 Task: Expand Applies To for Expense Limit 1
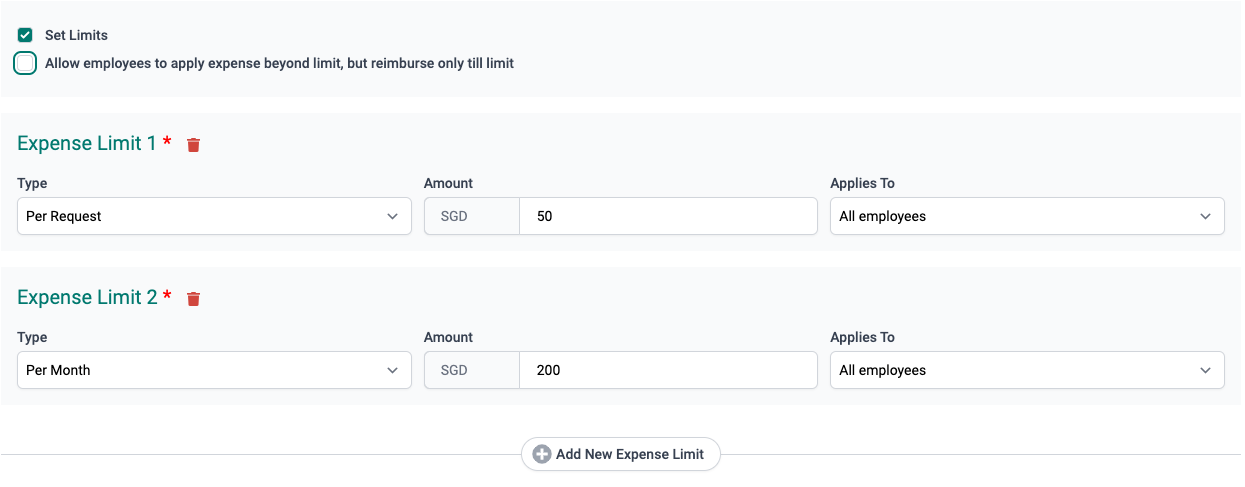1026,216
